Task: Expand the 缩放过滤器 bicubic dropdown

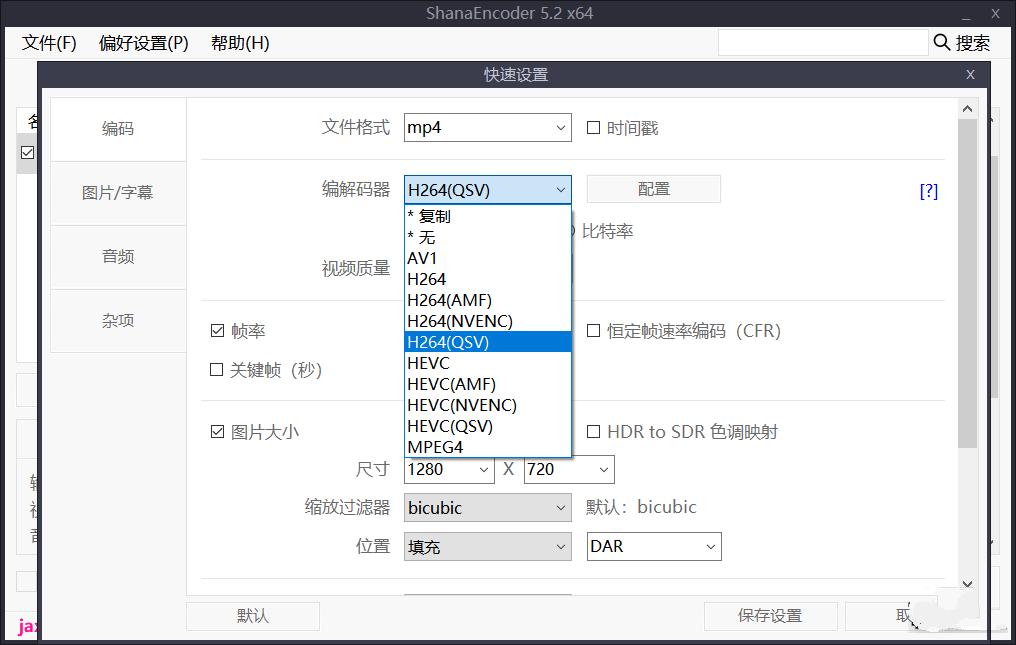Action: click(487, 508)
